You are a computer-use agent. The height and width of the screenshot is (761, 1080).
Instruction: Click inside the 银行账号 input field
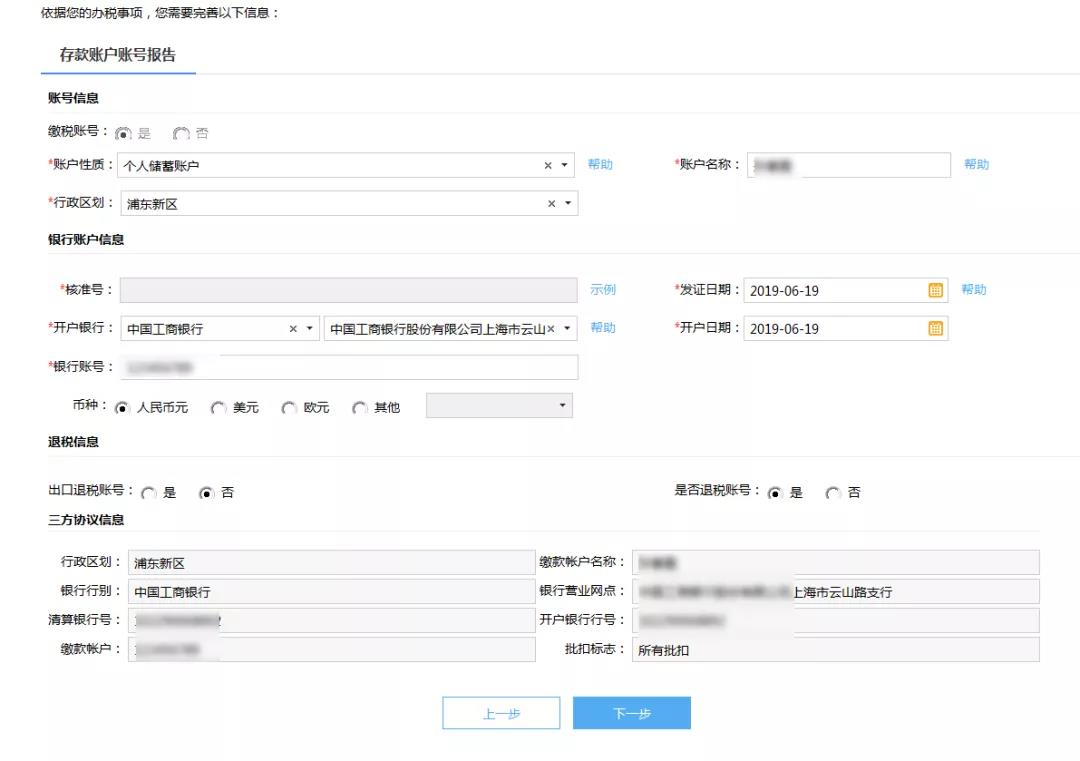click(350, 366)
